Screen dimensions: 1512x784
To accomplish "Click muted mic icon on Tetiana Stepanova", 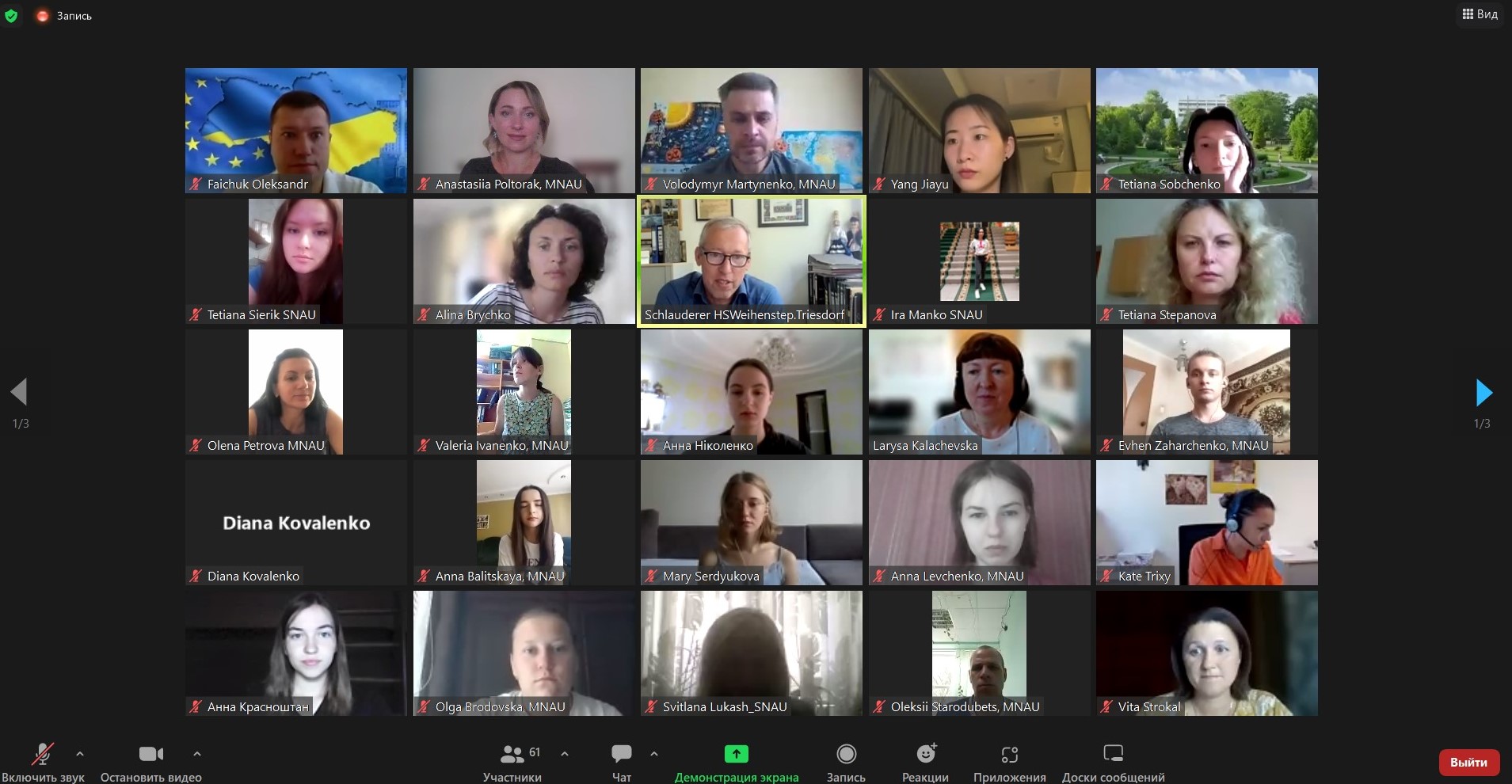I will pos(1106,314).
